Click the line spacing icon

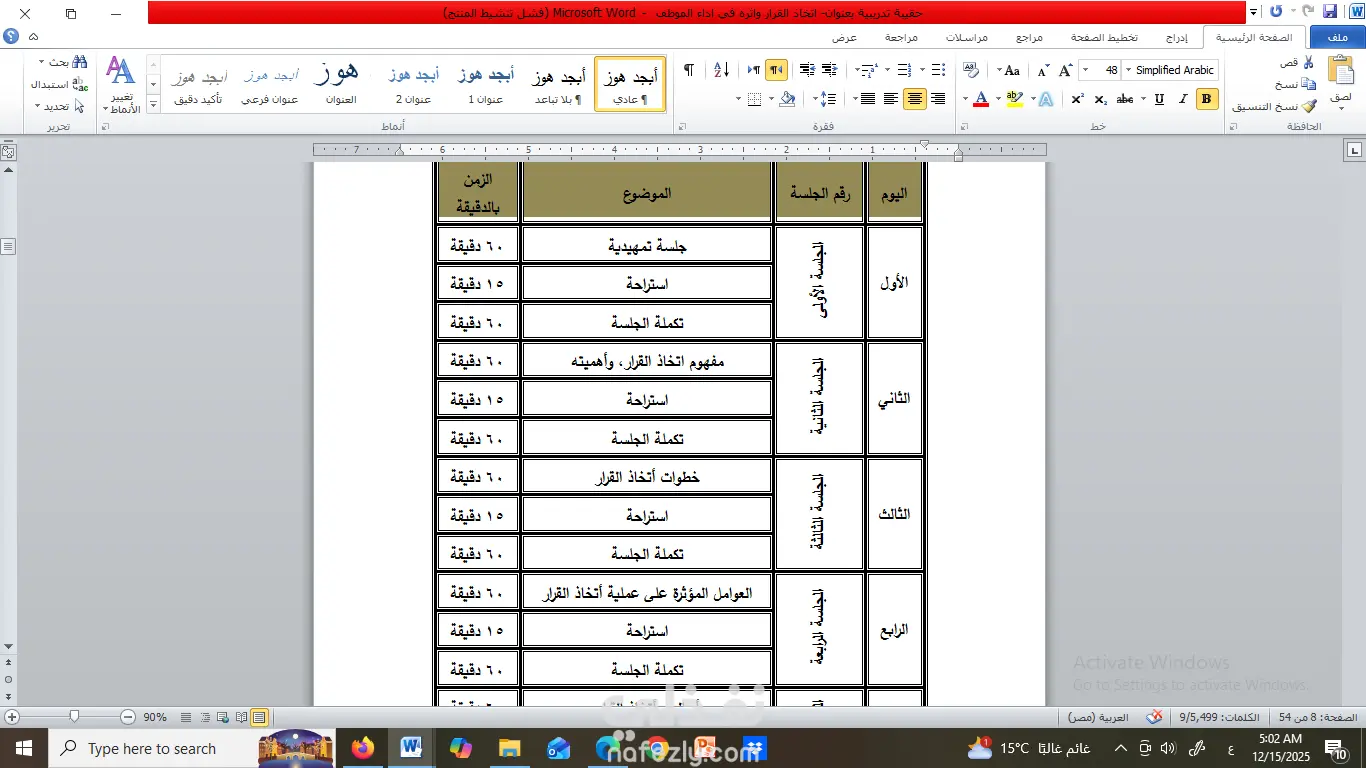click(828, 99)
